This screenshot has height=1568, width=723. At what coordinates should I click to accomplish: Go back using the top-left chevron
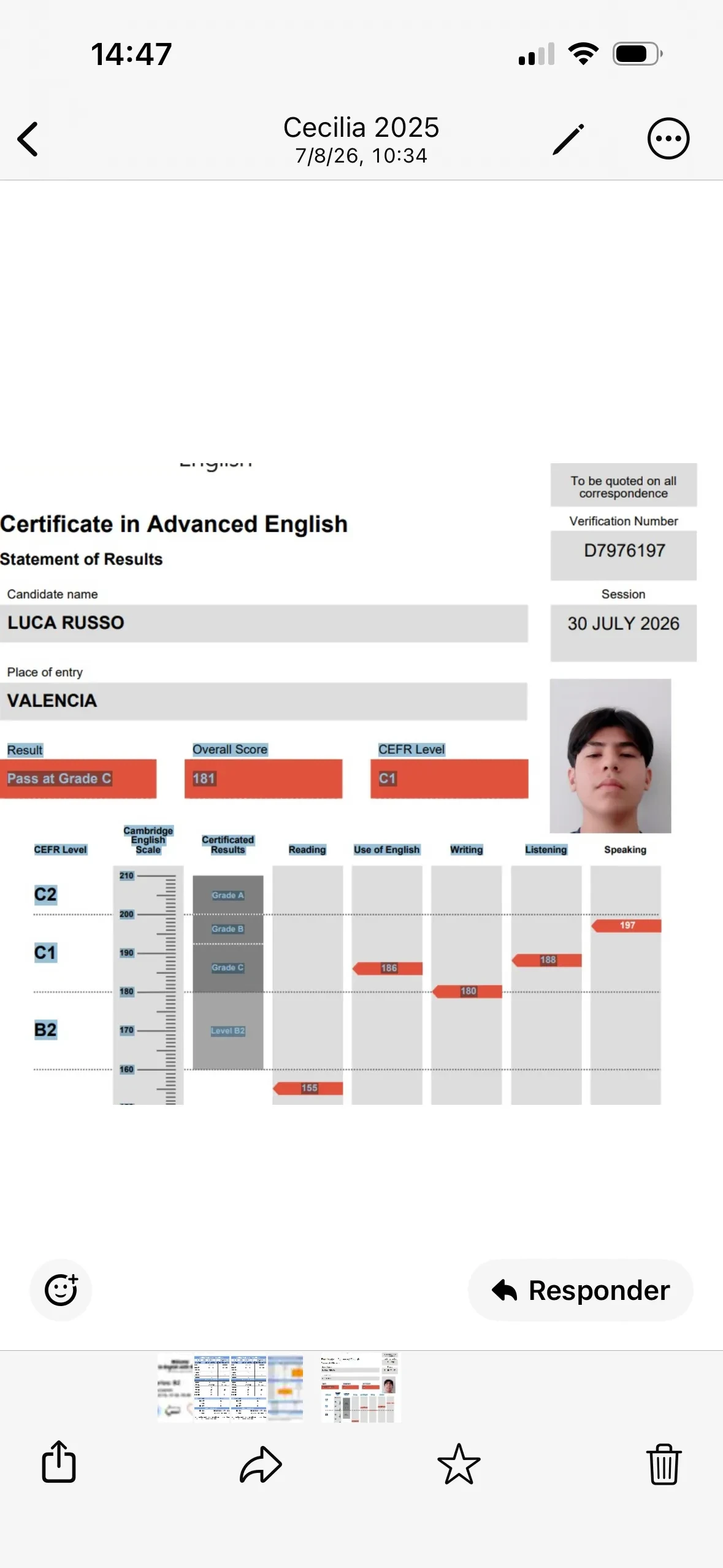tap(28, 139)
